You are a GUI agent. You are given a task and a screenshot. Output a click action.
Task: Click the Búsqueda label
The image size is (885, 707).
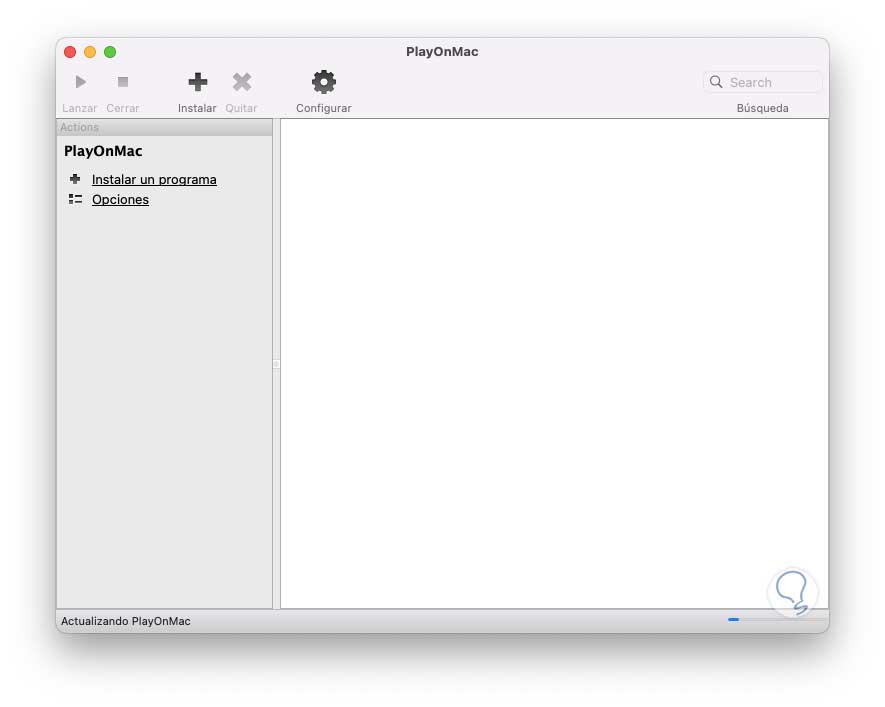tap(763, 108)
